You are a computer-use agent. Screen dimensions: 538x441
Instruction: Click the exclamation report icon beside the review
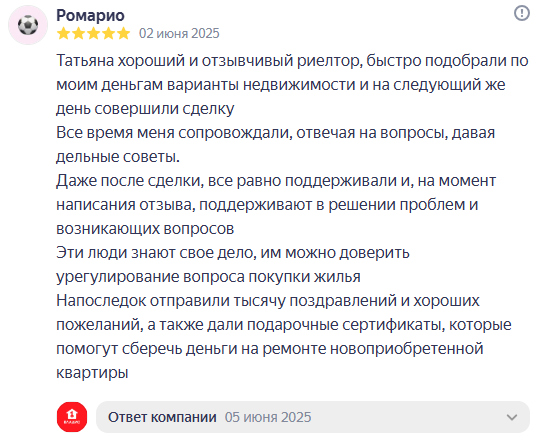[522, 13]
